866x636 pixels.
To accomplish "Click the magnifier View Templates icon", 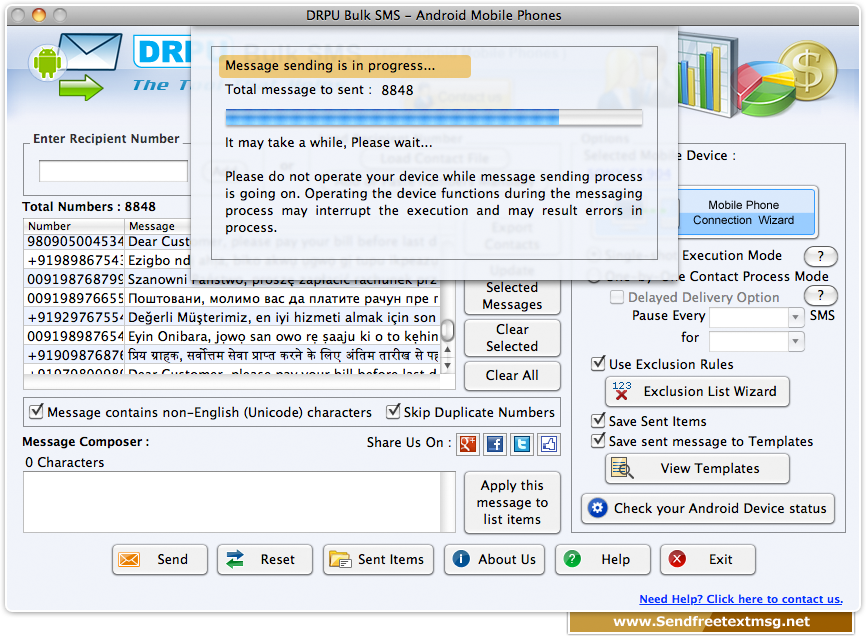I will coord(622,468).
